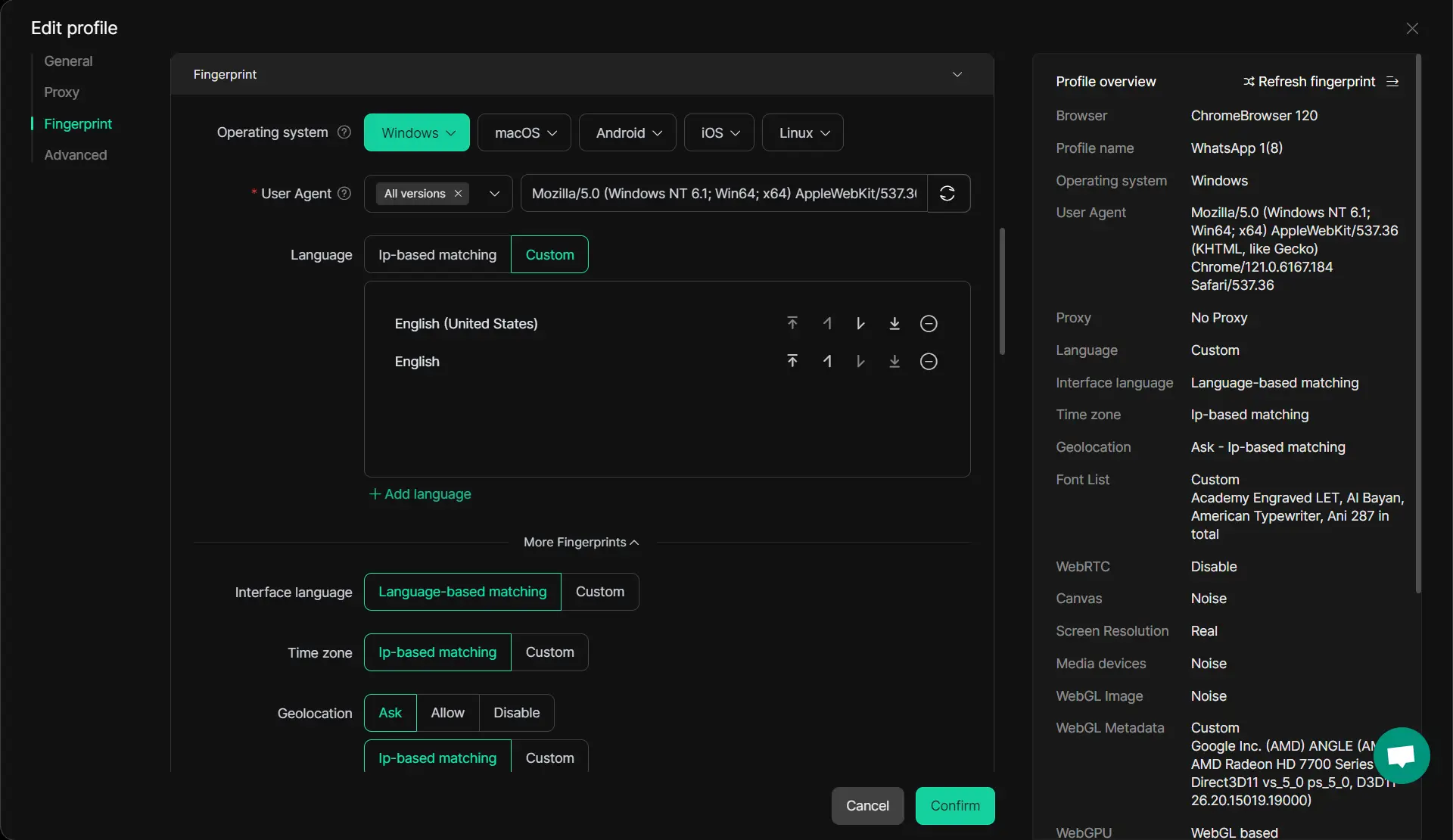
Task: Open the live chat support bubble
Action: [1401, 755]
